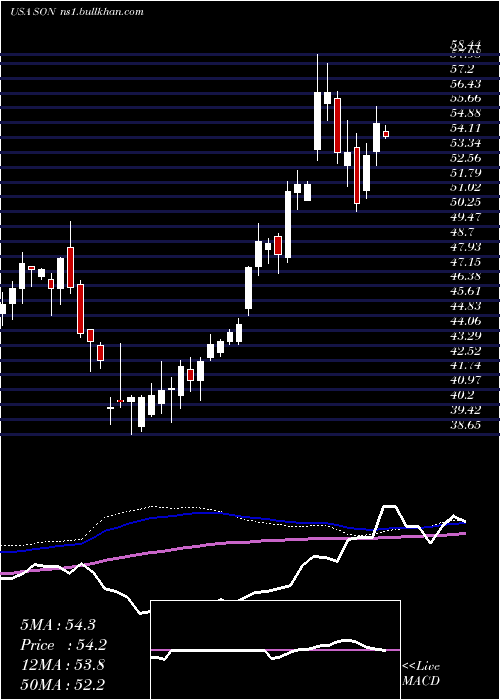This screenshot has width=500, height=700.
Task: Select the 47.93 price axis label
Action: pos(466,247)
